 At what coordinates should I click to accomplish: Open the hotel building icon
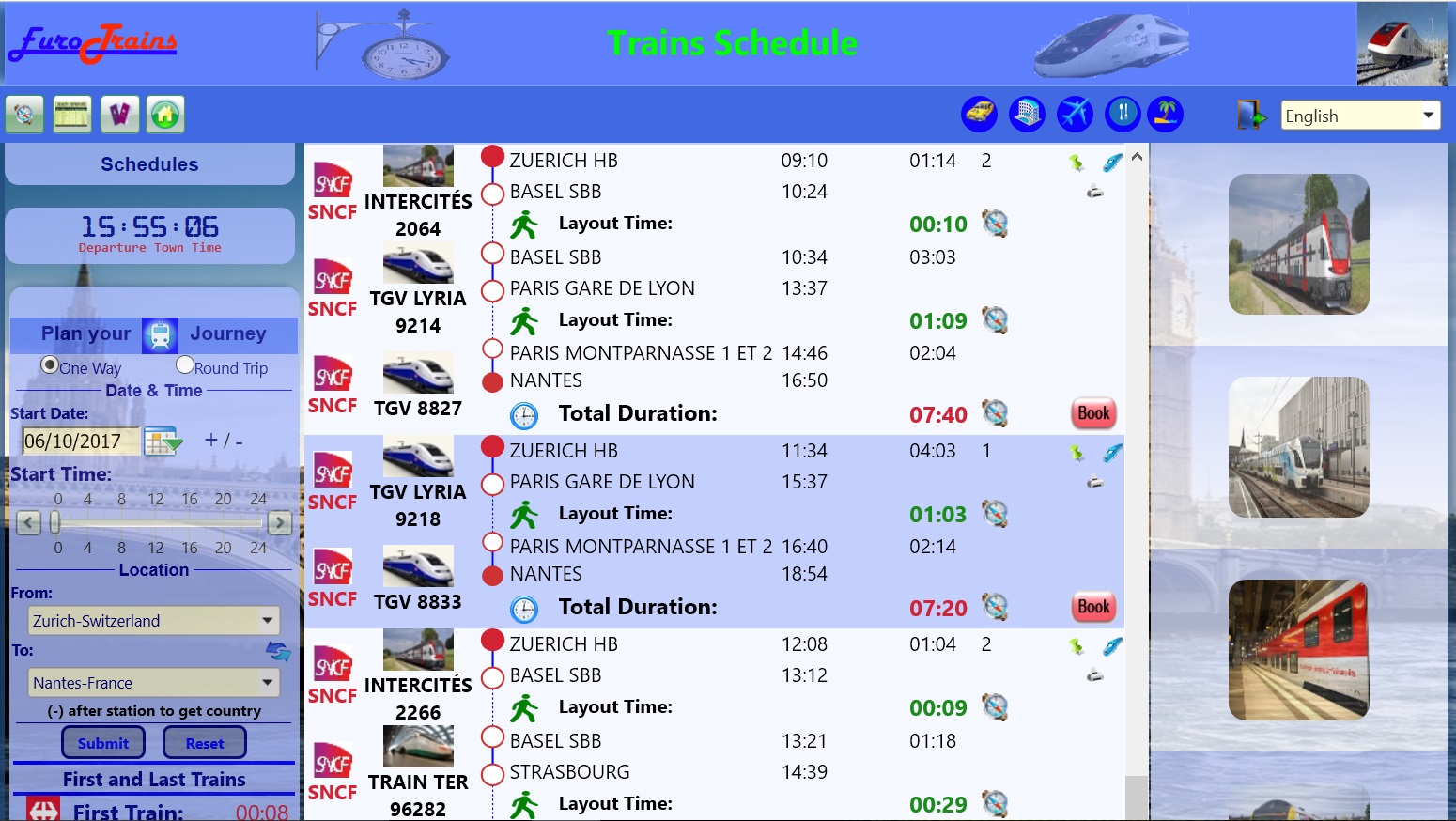tap(1027, 114)
